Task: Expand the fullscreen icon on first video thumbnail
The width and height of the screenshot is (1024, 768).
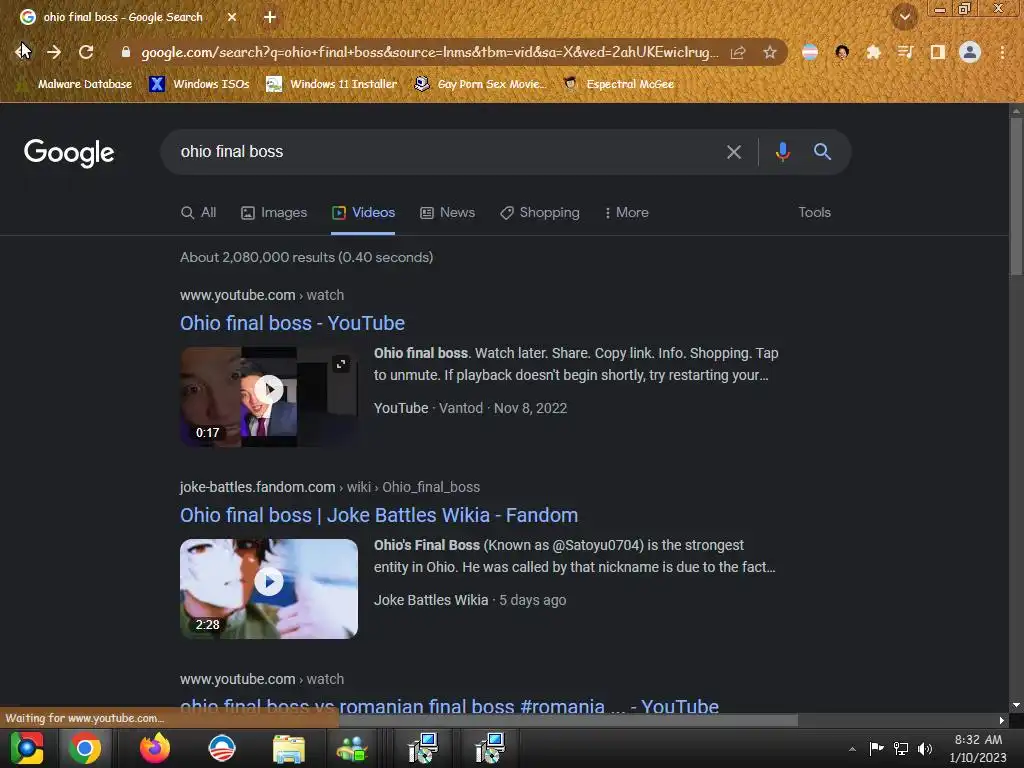Action: coord(341,364)
